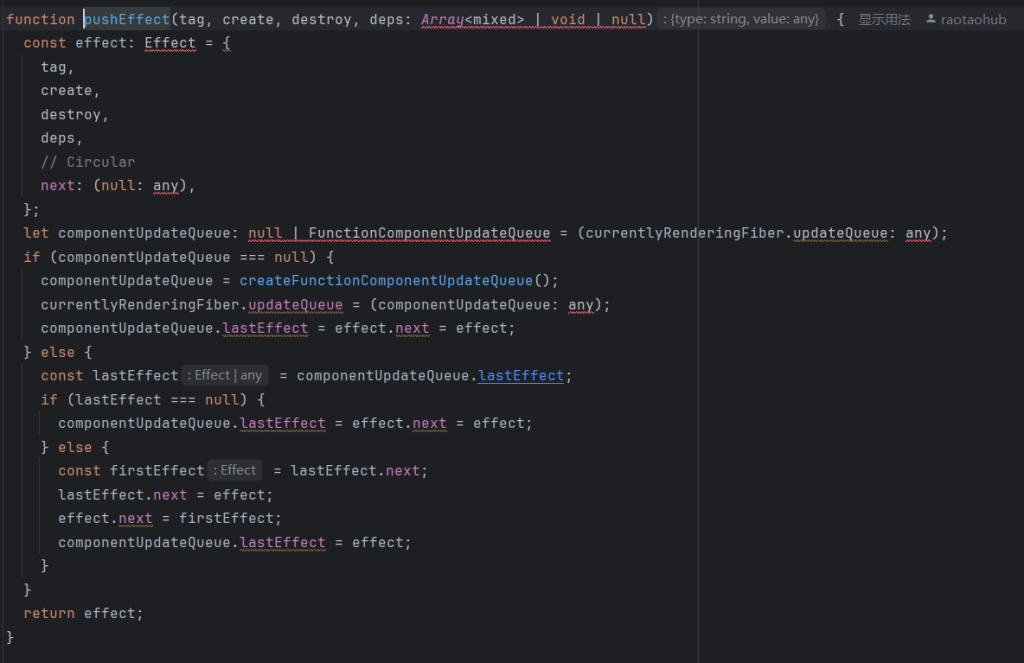
Task: Click the raotaohub author name hint
Action: 973,19
